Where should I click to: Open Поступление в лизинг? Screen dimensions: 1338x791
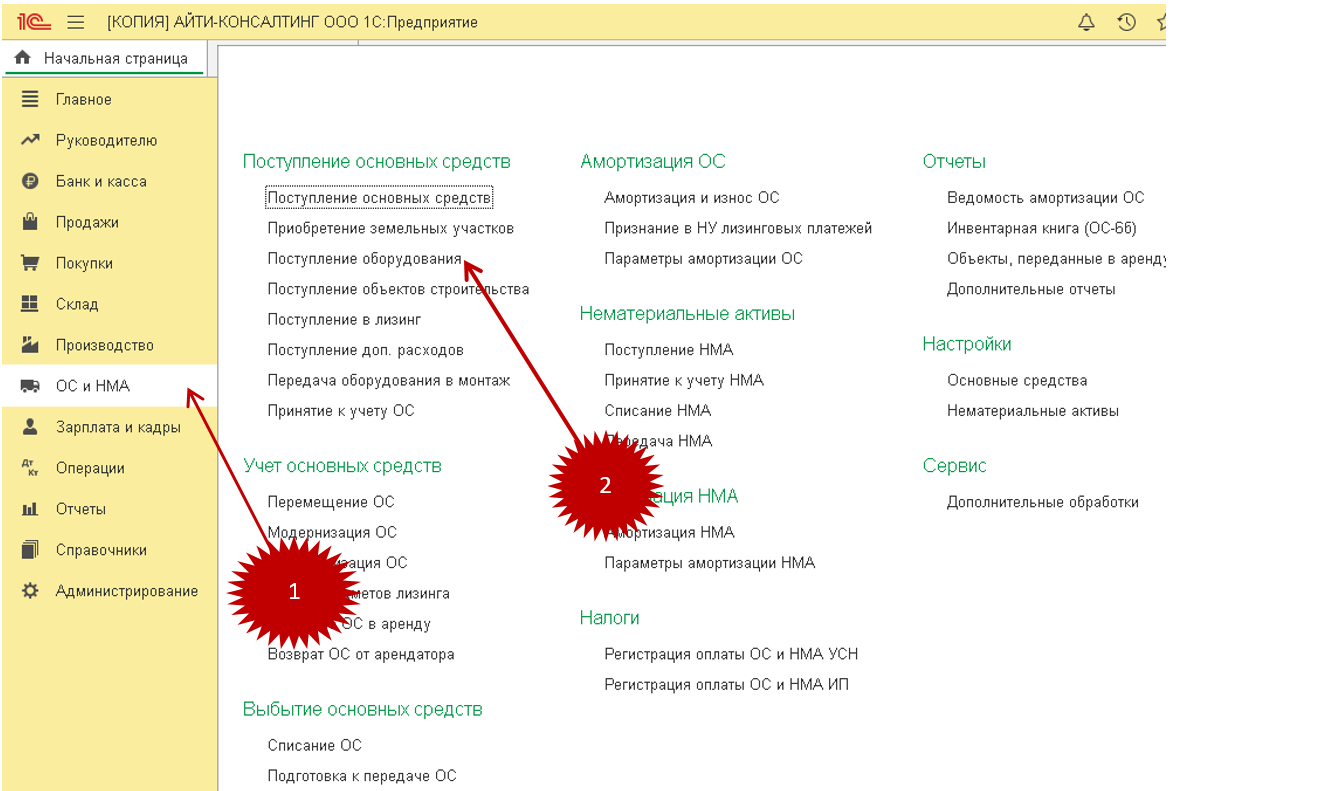pyautogui.click(x=344, y=320)
